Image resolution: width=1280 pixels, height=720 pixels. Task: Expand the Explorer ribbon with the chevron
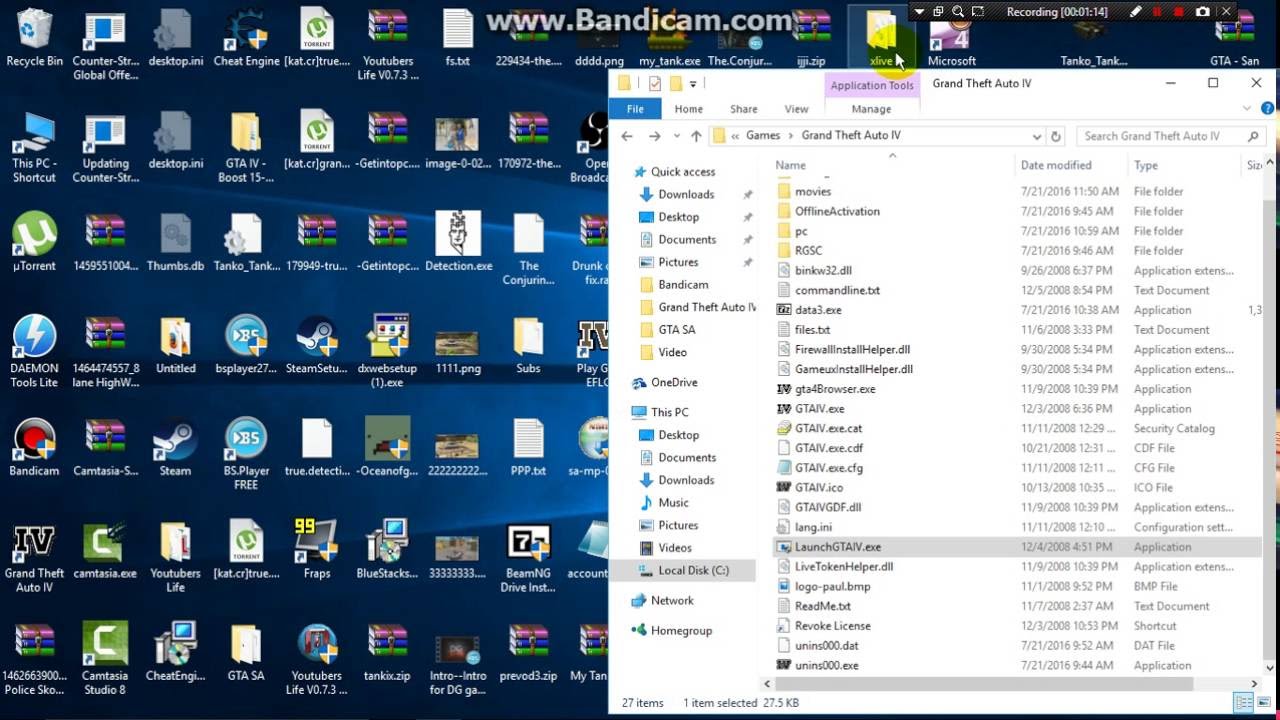(x=1248, y=108)
